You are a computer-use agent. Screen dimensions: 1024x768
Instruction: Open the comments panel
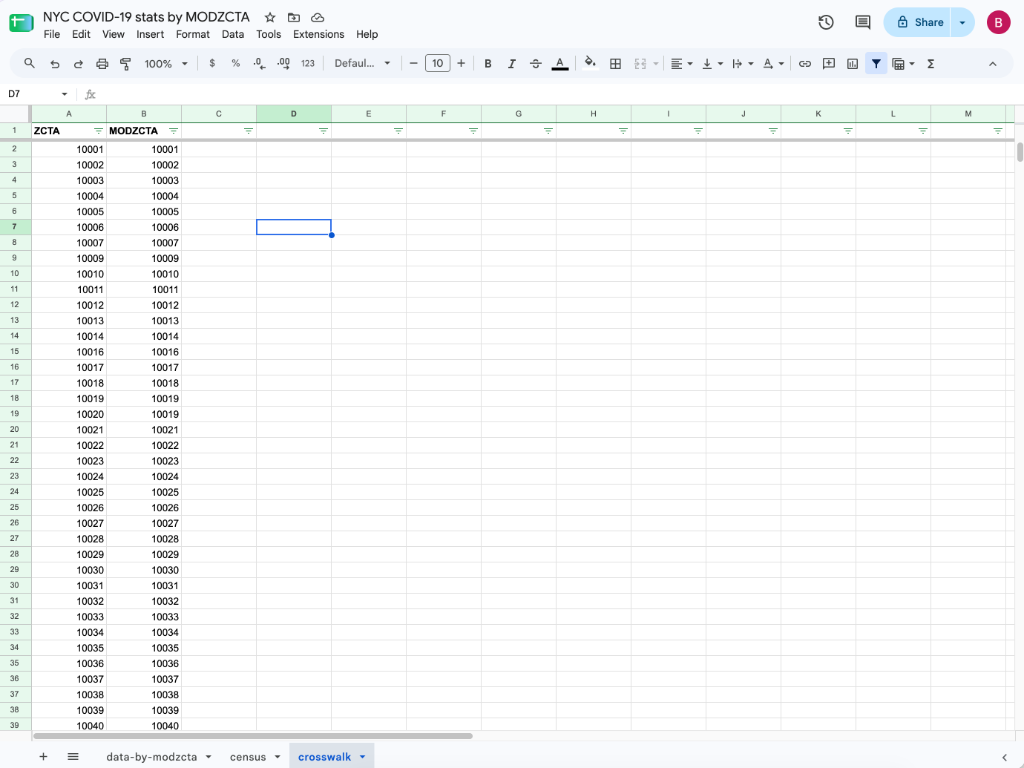[x=863, y=22]
